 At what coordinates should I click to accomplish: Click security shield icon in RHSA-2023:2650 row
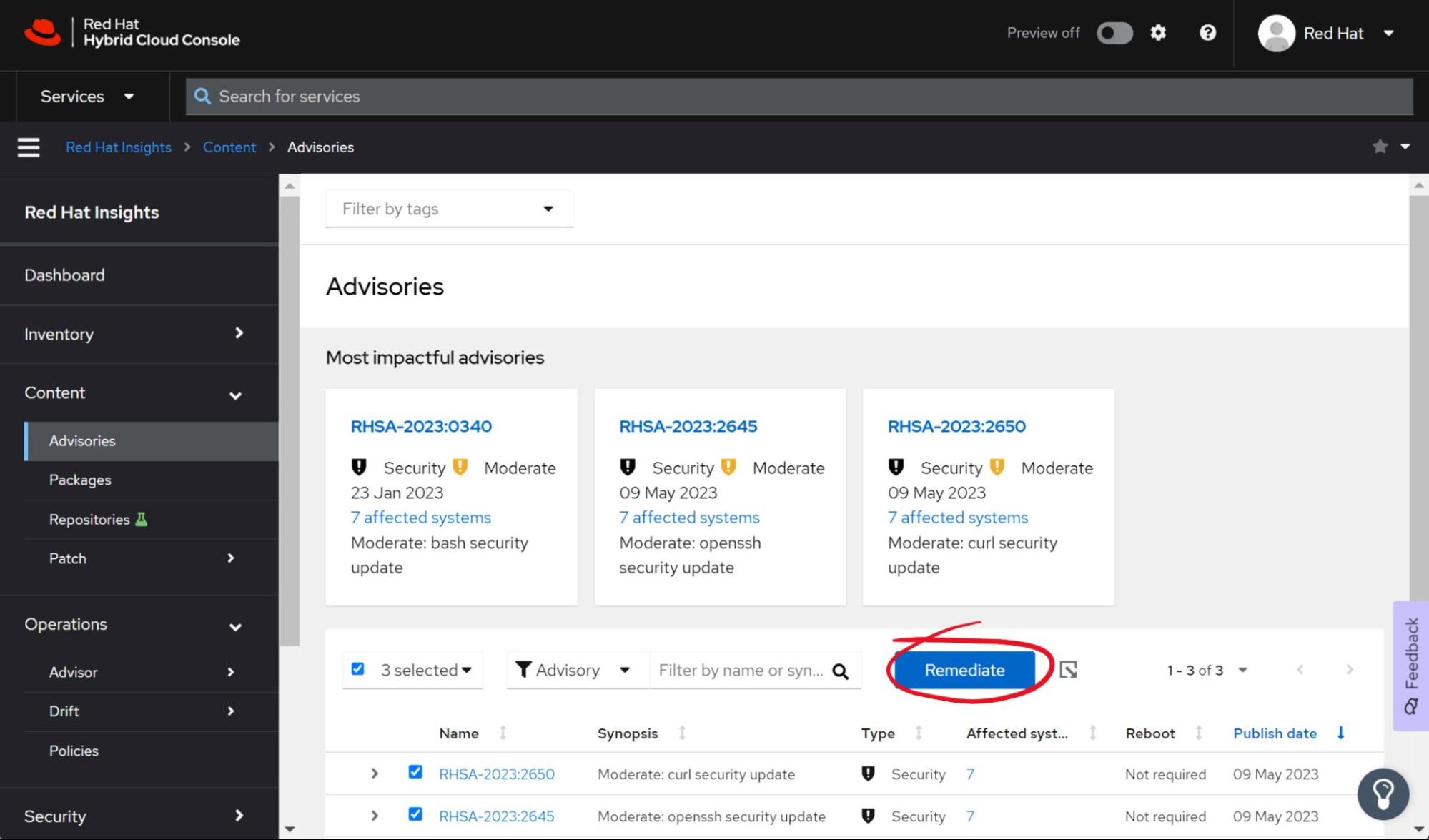(868, 774)
